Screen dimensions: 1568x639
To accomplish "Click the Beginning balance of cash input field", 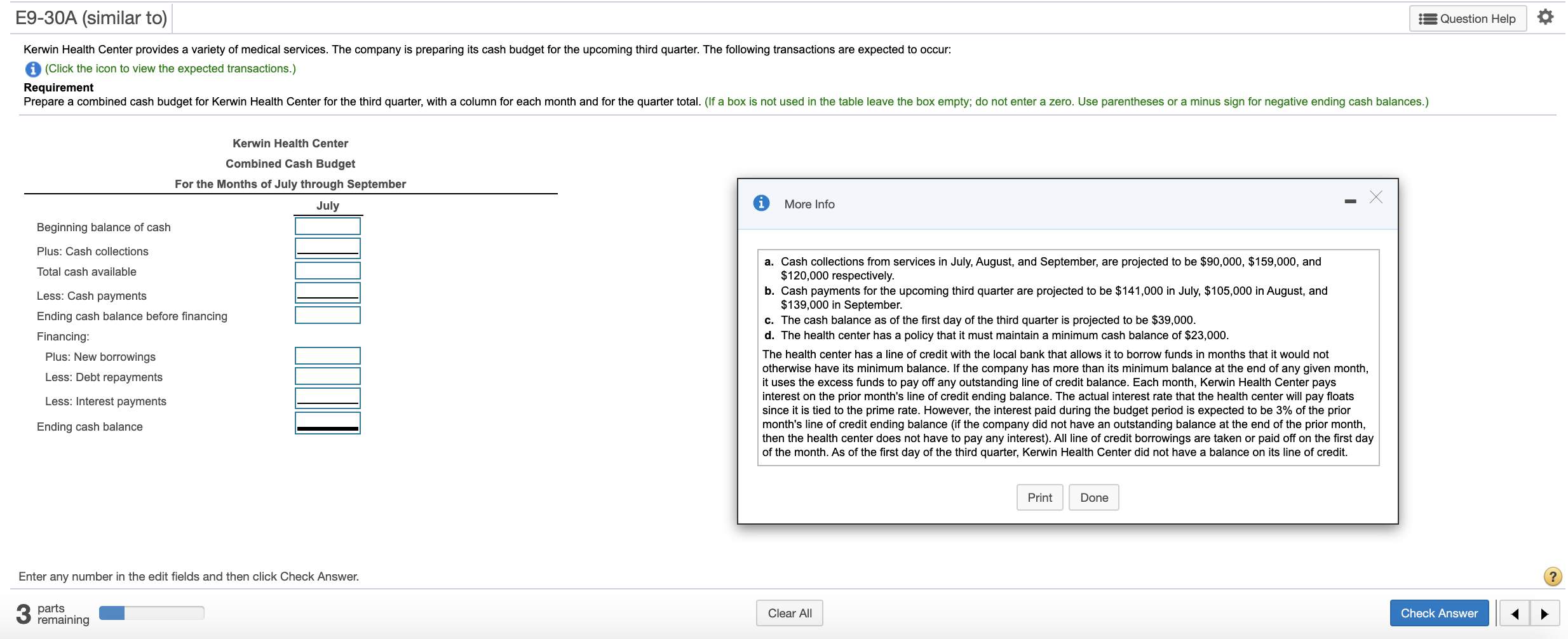I will pos(327,225).
